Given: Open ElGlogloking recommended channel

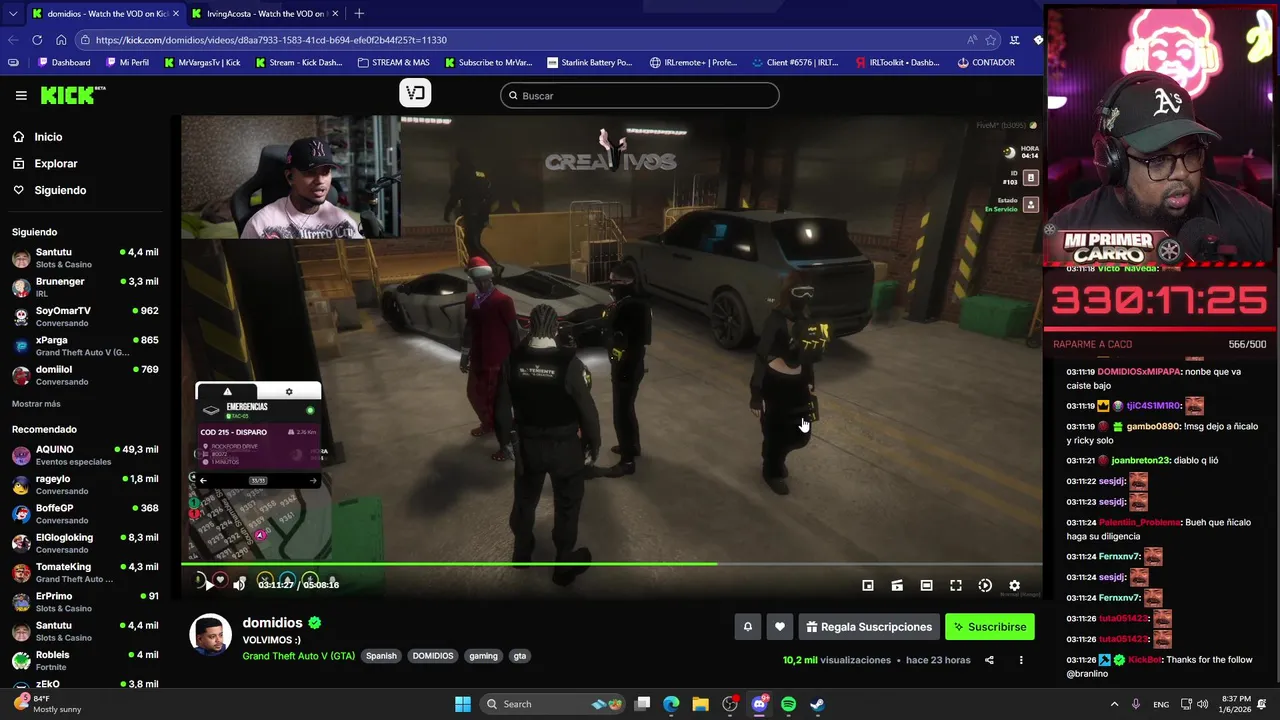Looking at the screenshot, I should (x=85, y=543).
